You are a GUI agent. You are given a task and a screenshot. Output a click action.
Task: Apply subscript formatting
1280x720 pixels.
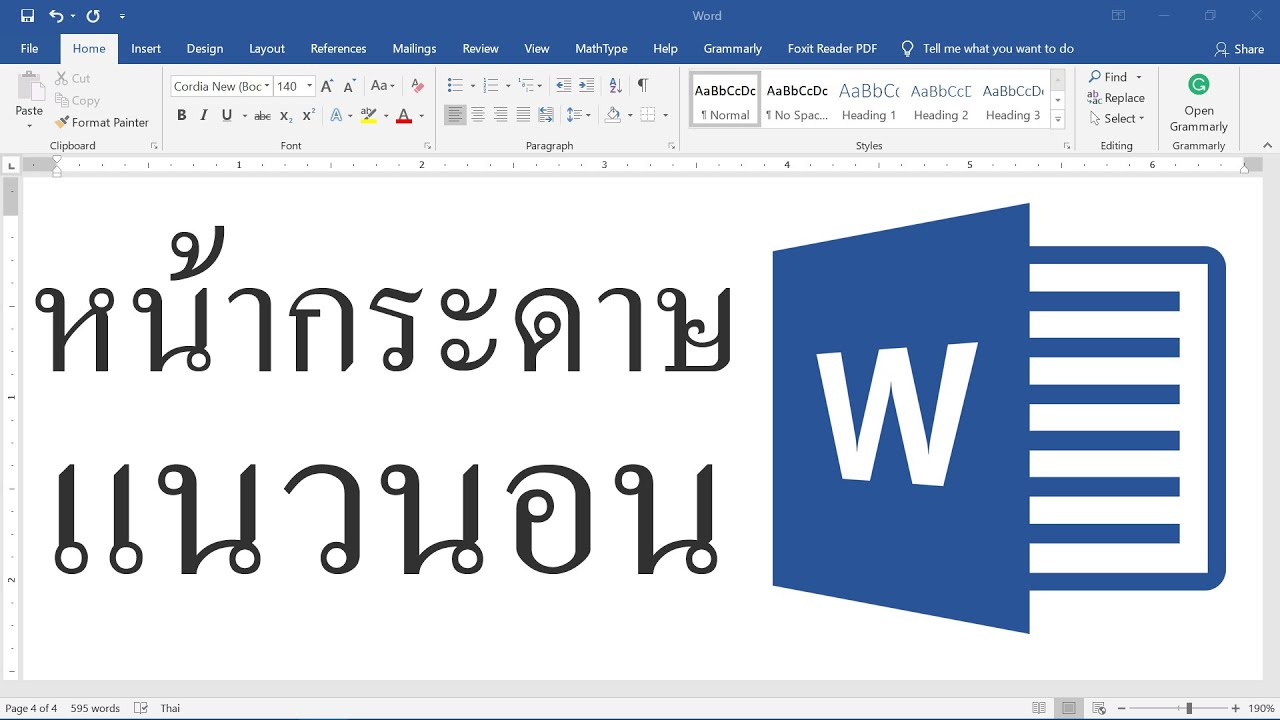click(x=286, y=116)
